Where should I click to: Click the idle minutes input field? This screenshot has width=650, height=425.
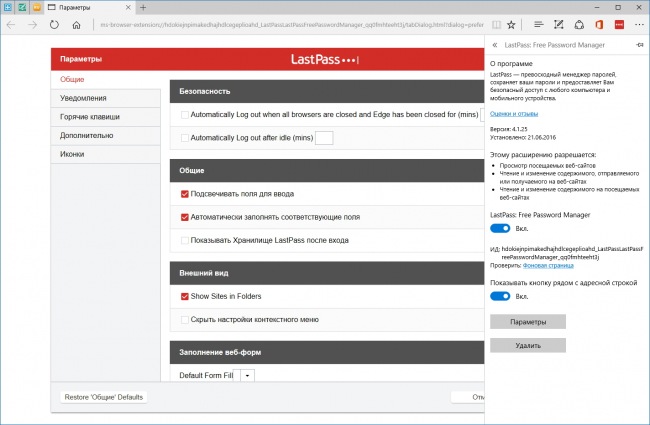click(324, 138)
